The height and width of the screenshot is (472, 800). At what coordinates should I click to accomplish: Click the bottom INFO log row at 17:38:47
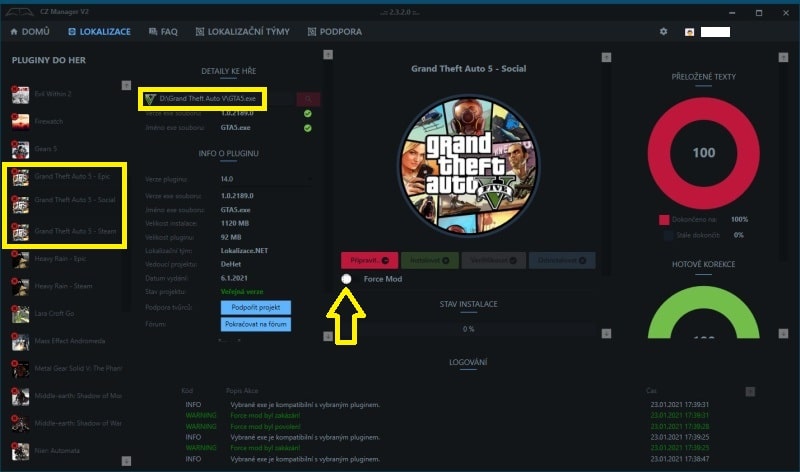[x=447, y=459]
